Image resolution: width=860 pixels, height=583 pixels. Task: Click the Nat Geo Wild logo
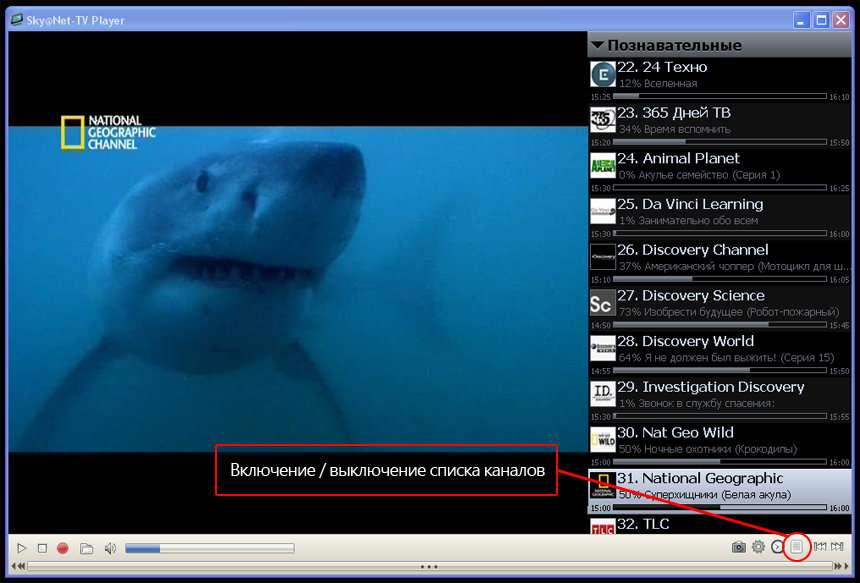(x=603, y=440)
